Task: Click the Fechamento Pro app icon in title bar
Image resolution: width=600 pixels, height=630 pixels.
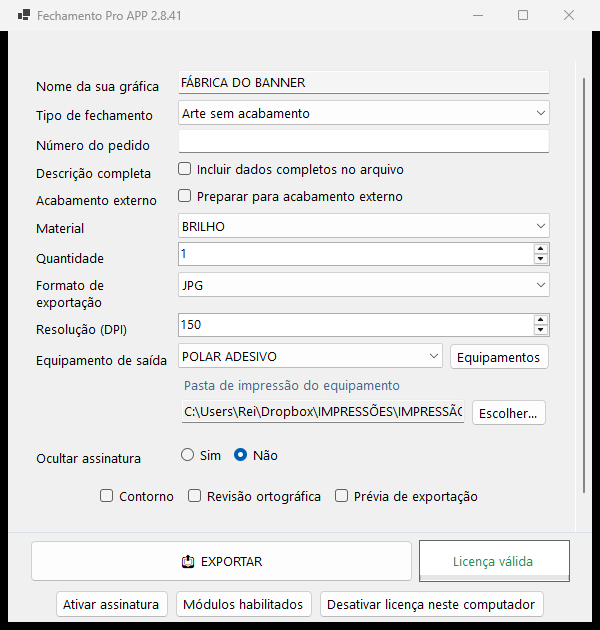Action: click(24, 15)
